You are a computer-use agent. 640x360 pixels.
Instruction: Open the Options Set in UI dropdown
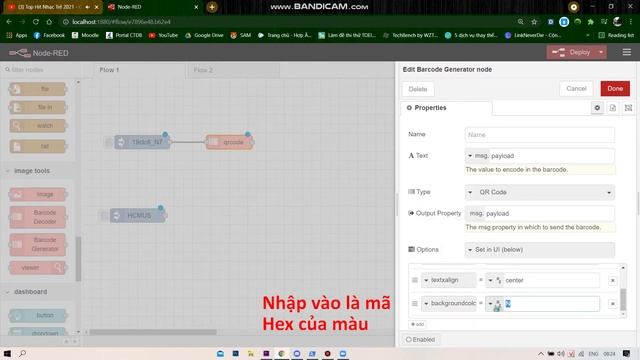tap(540, 250)
